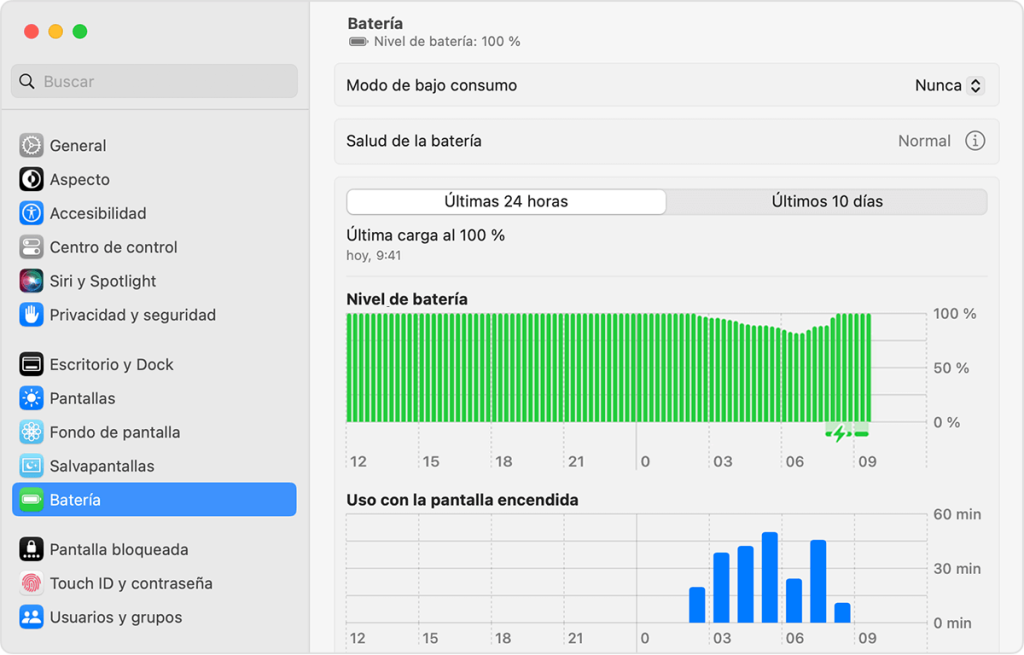This screenshot has height=655, width=1024.
Task: Open Privacidad y seguridad pane
Action: point(132,316)
